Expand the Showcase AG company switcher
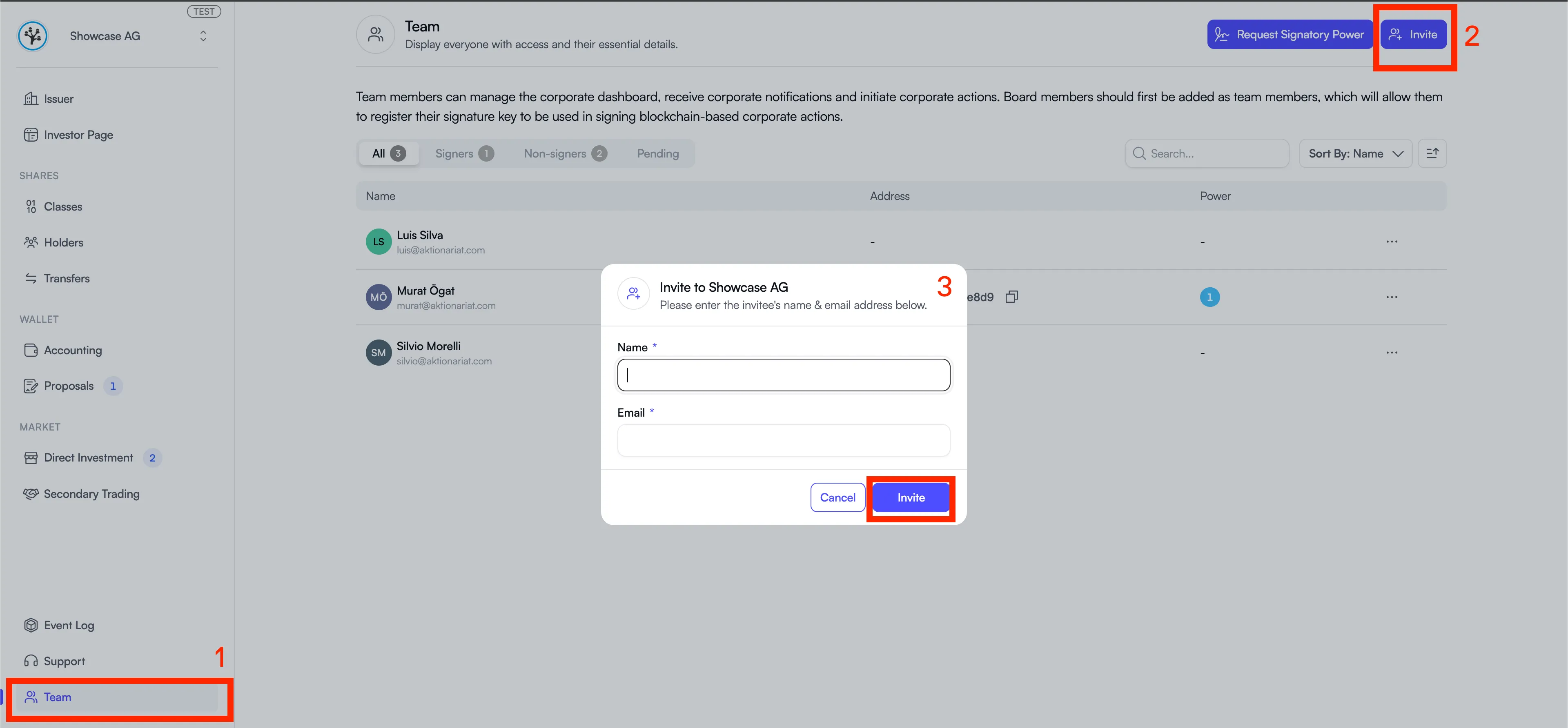 pos(203,35)
